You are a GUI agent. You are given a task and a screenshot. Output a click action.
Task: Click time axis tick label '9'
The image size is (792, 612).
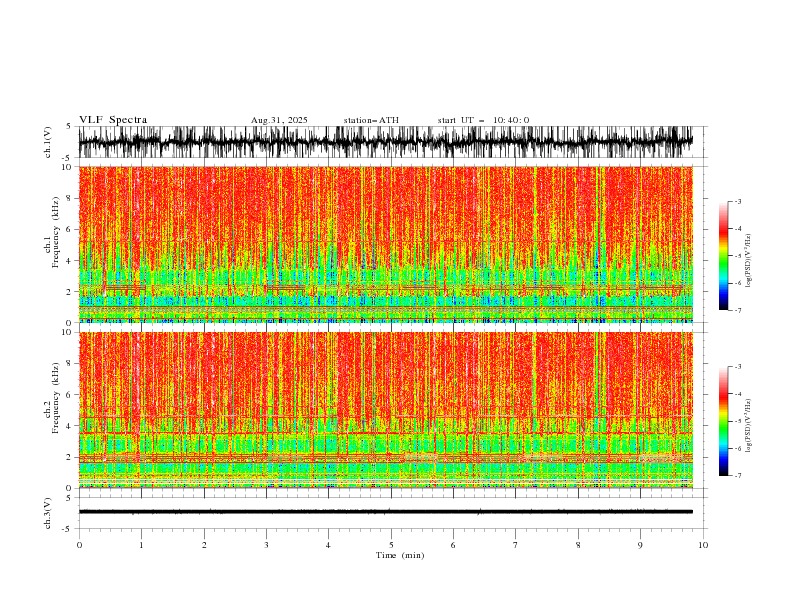point(640,545)
